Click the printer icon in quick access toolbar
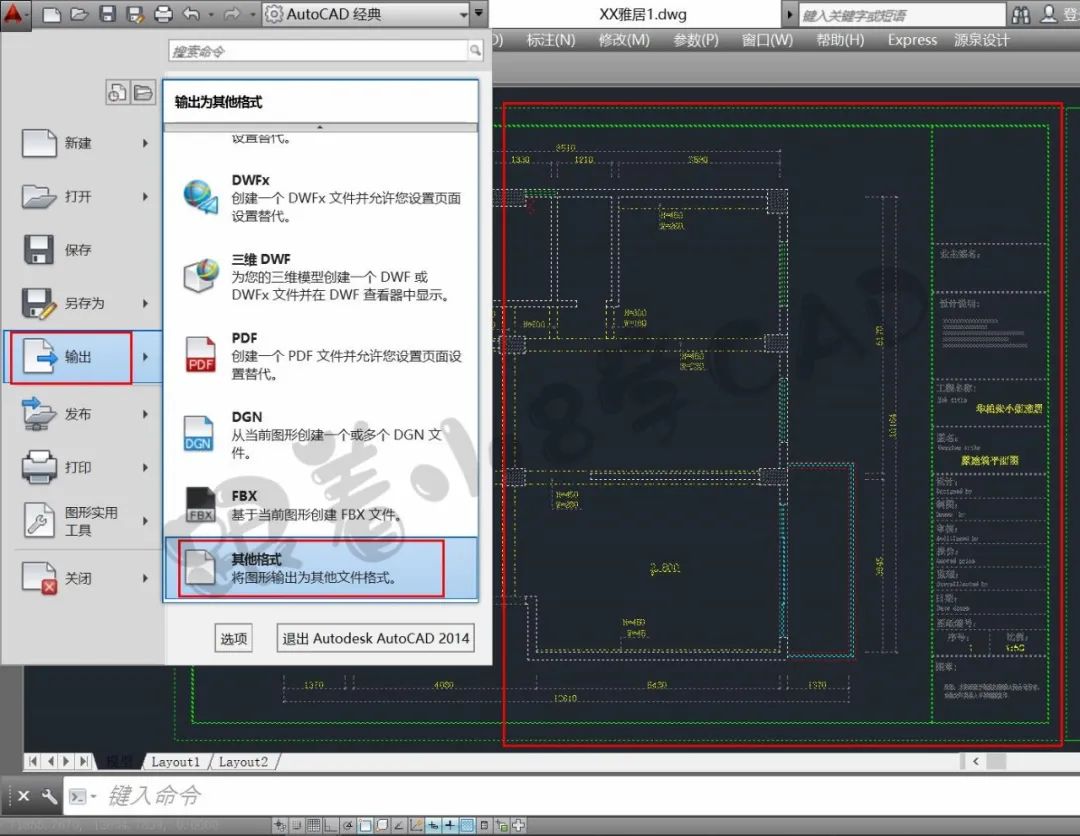 click(163, 14)
